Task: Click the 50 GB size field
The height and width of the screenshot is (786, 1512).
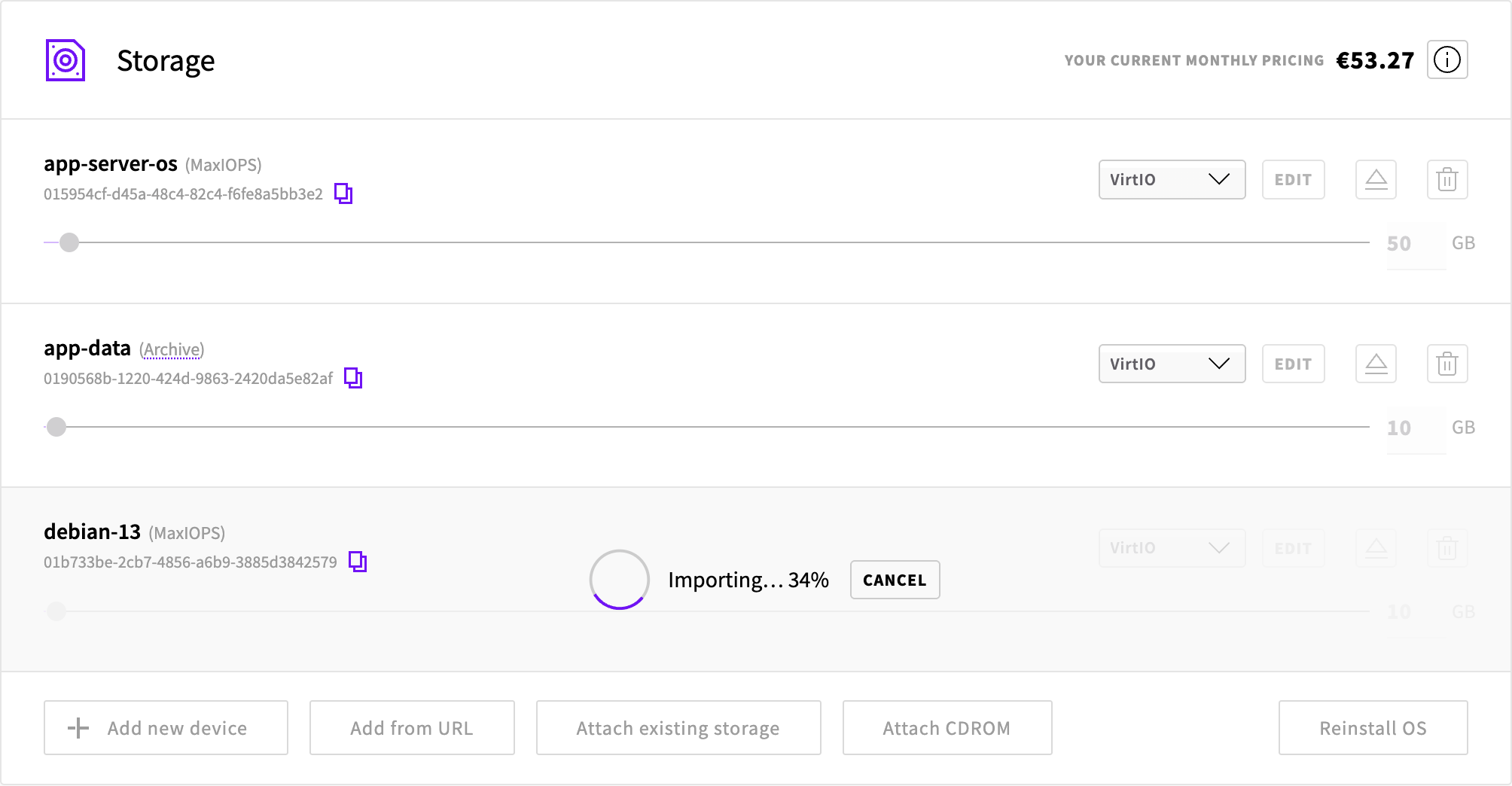Action: click(1416, 243)
